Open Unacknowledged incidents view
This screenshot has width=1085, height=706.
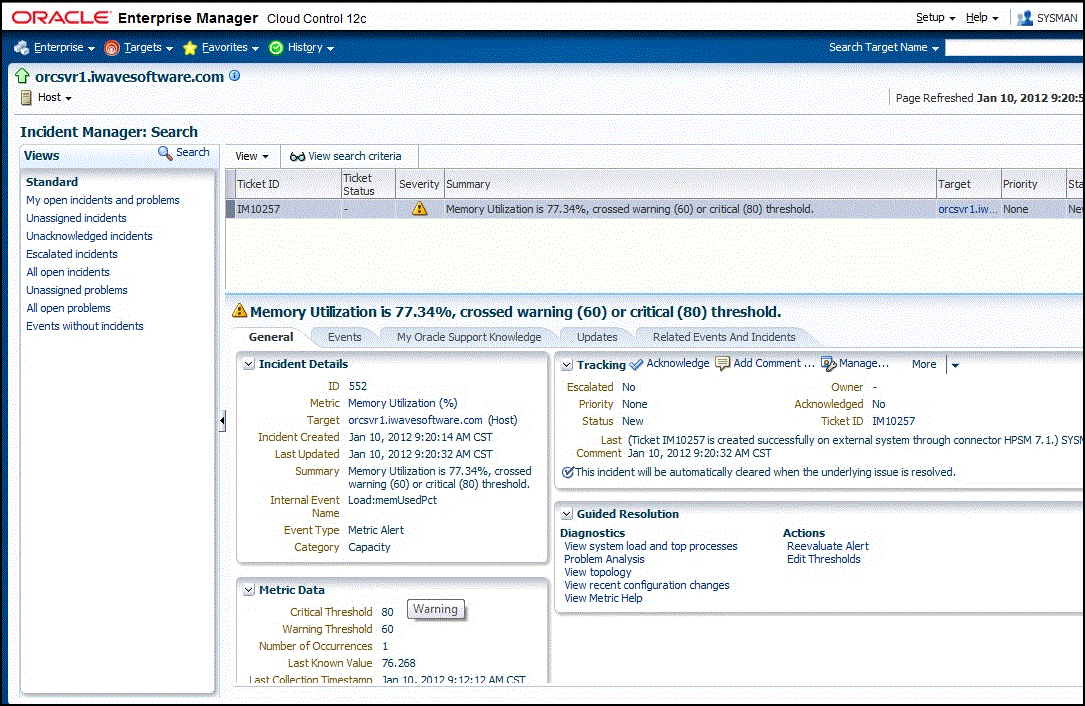click(89, 236)
